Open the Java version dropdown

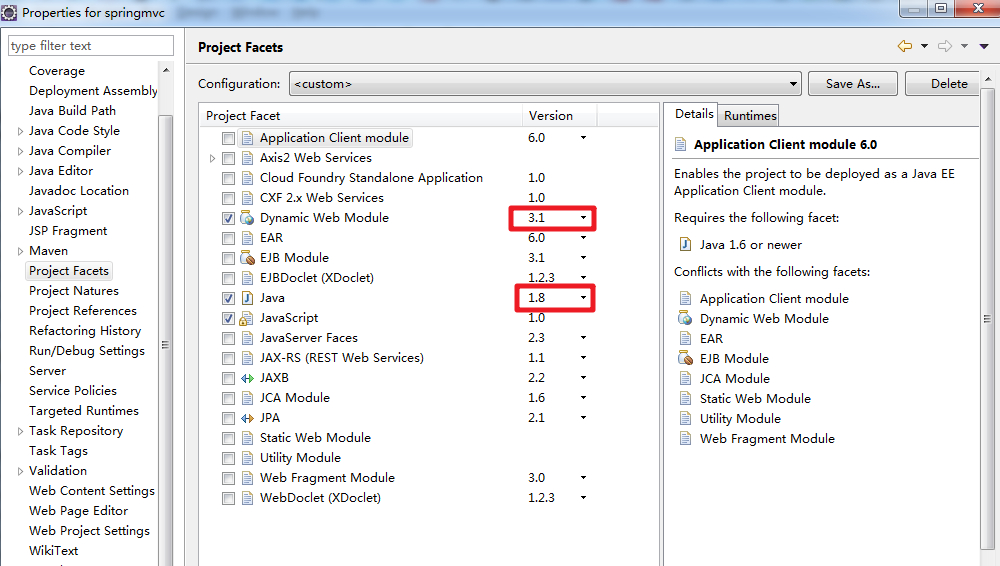point(583,298)
